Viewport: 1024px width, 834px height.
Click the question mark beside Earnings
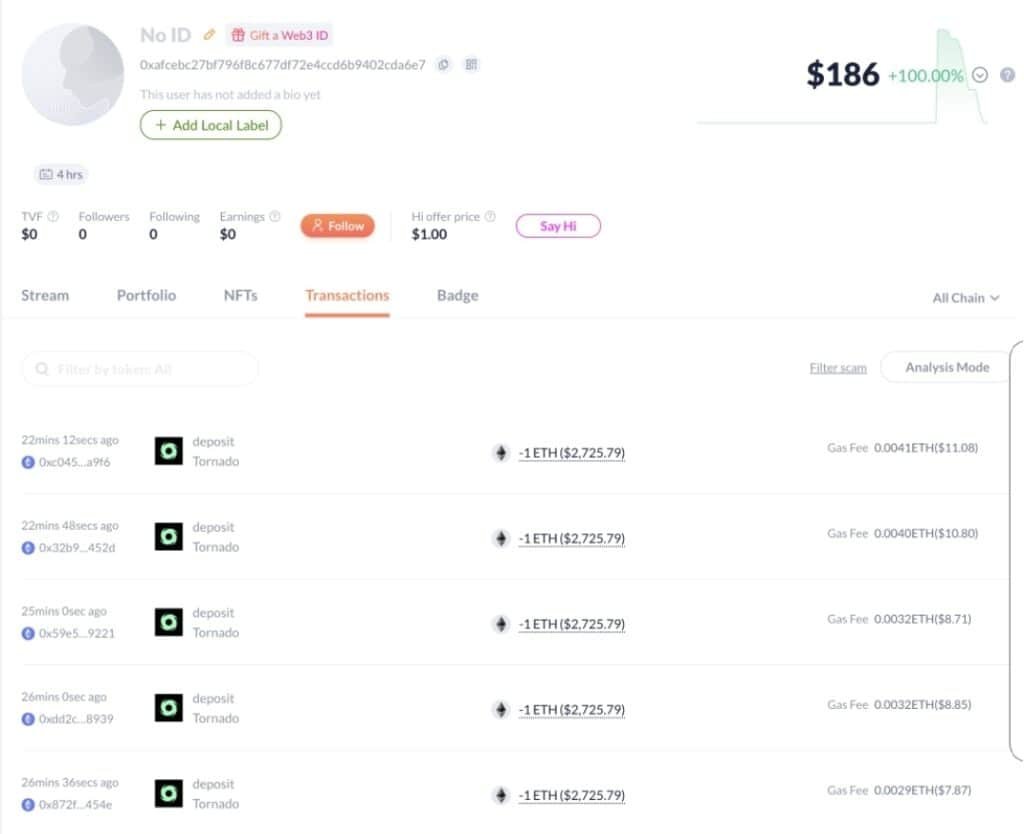point(274,215)
